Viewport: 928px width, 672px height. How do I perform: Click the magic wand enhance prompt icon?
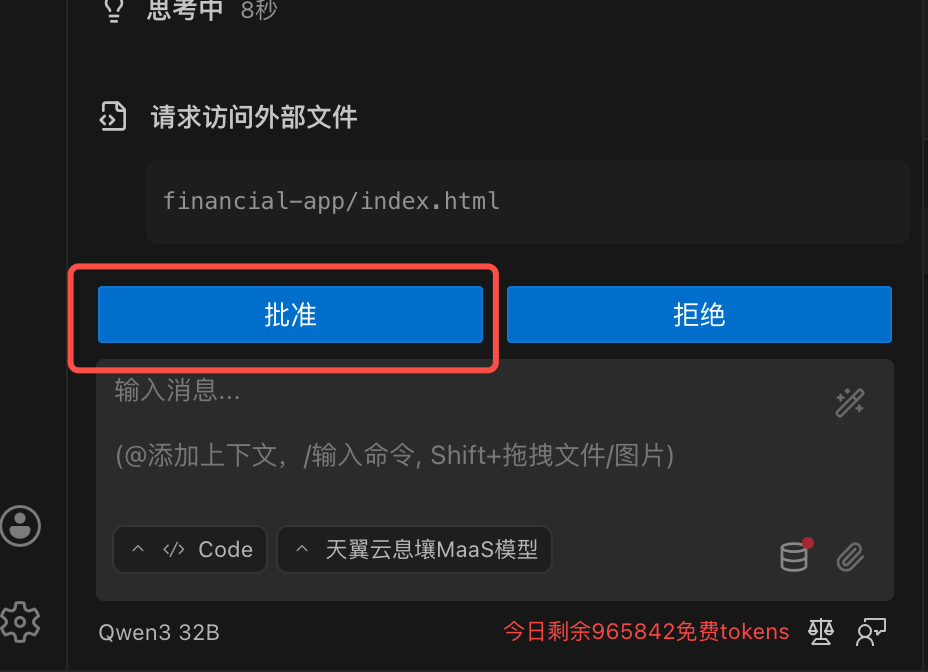(x=850, y=403)
